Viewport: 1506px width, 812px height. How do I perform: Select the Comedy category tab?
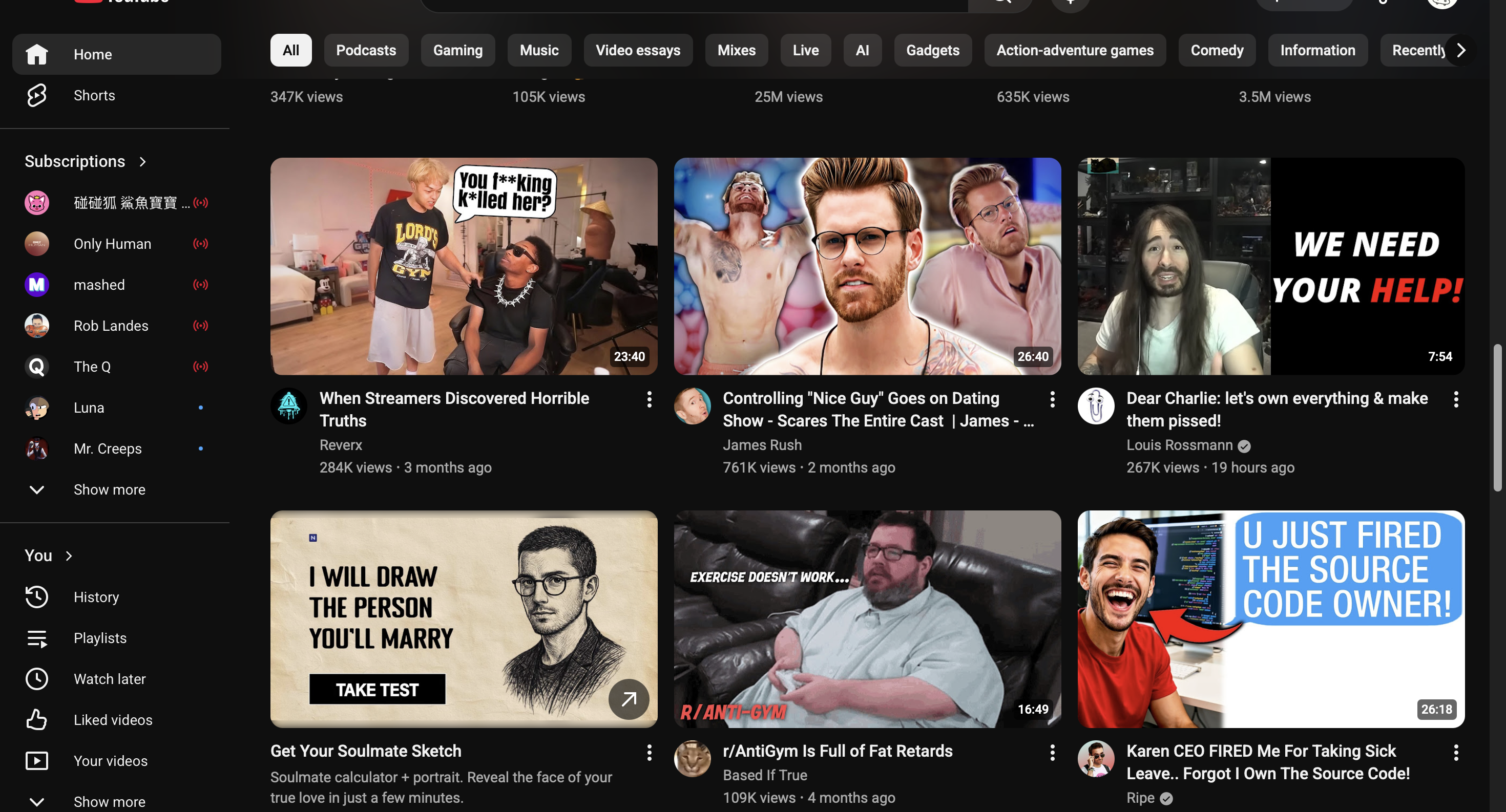(1217, 50)
